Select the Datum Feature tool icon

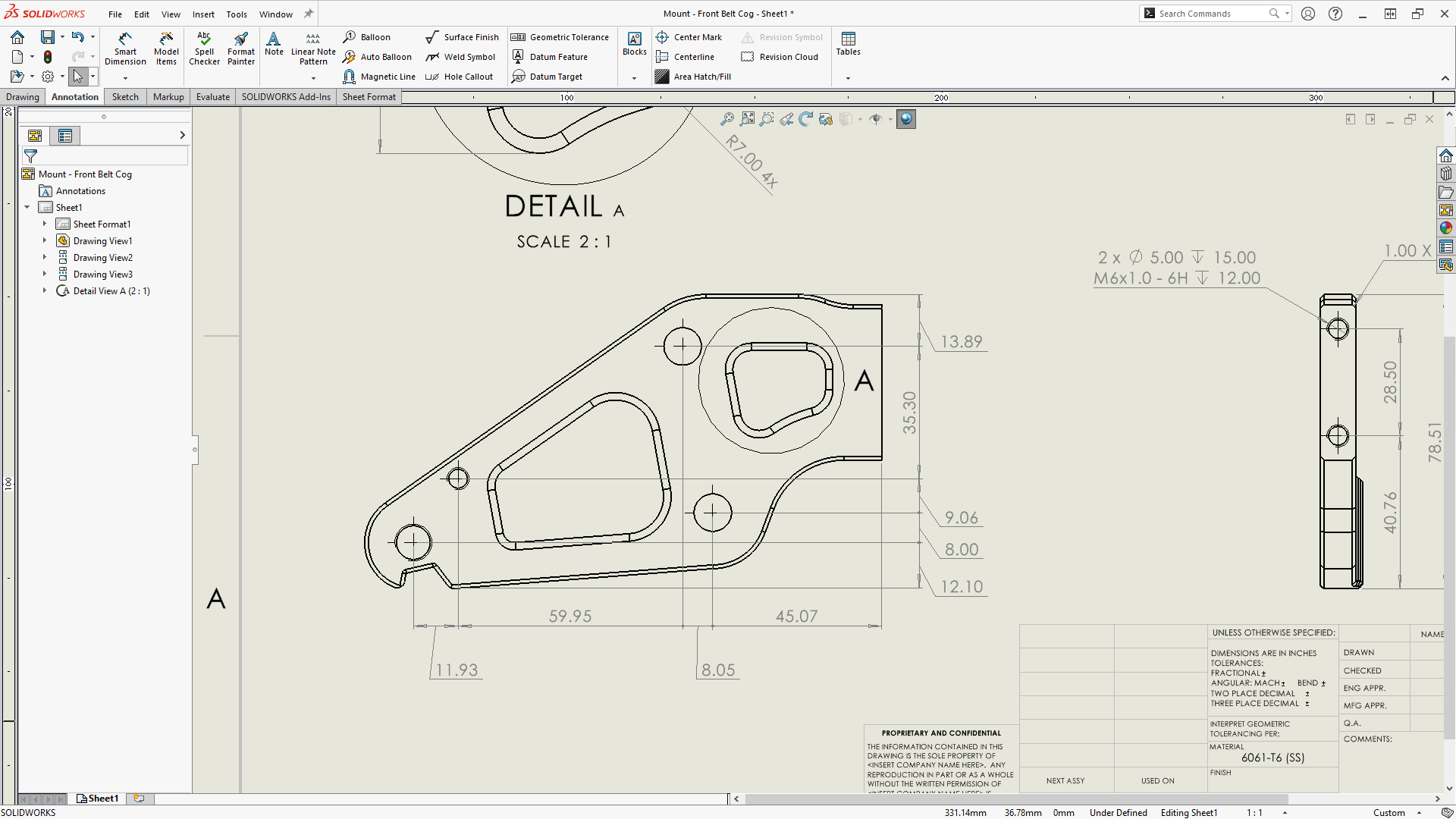[517, 56]
